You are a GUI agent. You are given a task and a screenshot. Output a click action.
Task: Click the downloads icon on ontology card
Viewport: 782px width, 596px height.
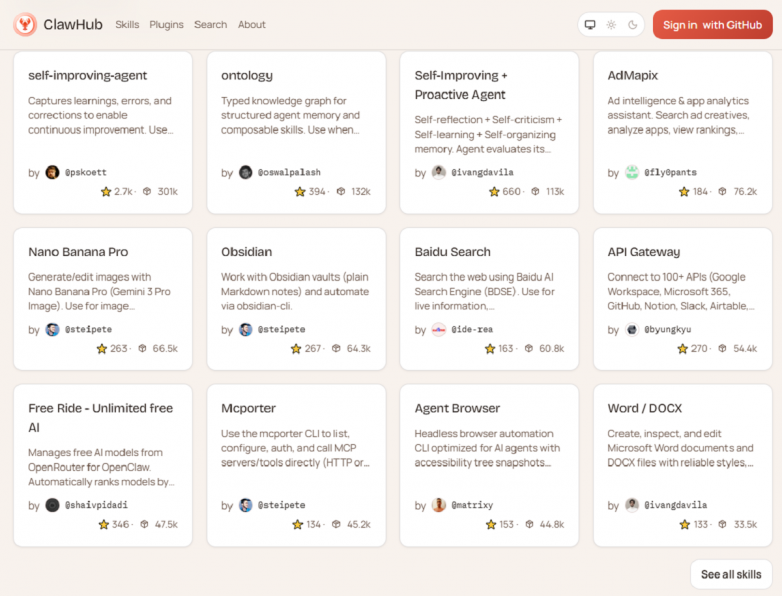click(341, 192)
